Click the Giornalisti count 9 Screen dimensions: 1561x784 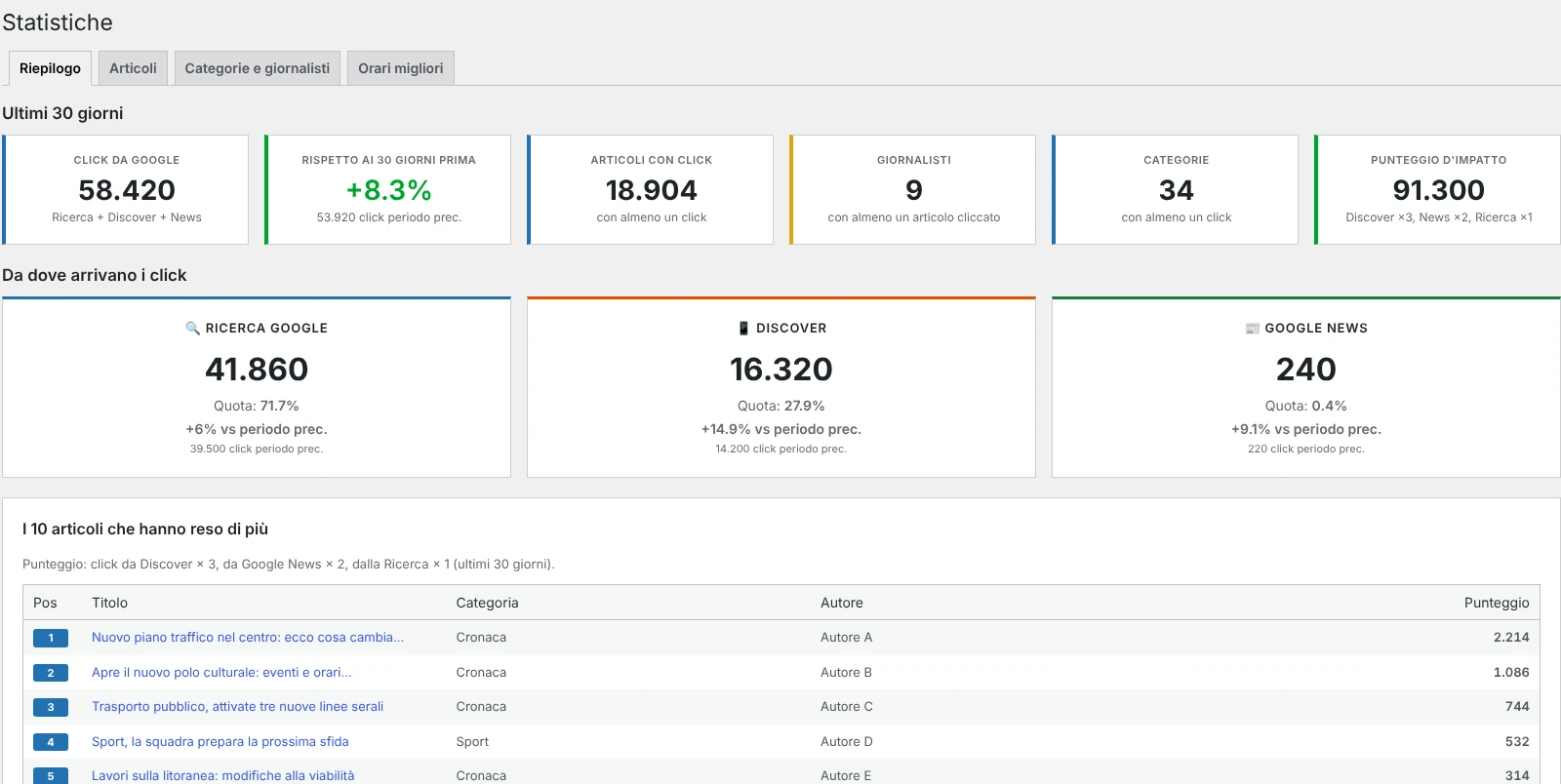914,190
